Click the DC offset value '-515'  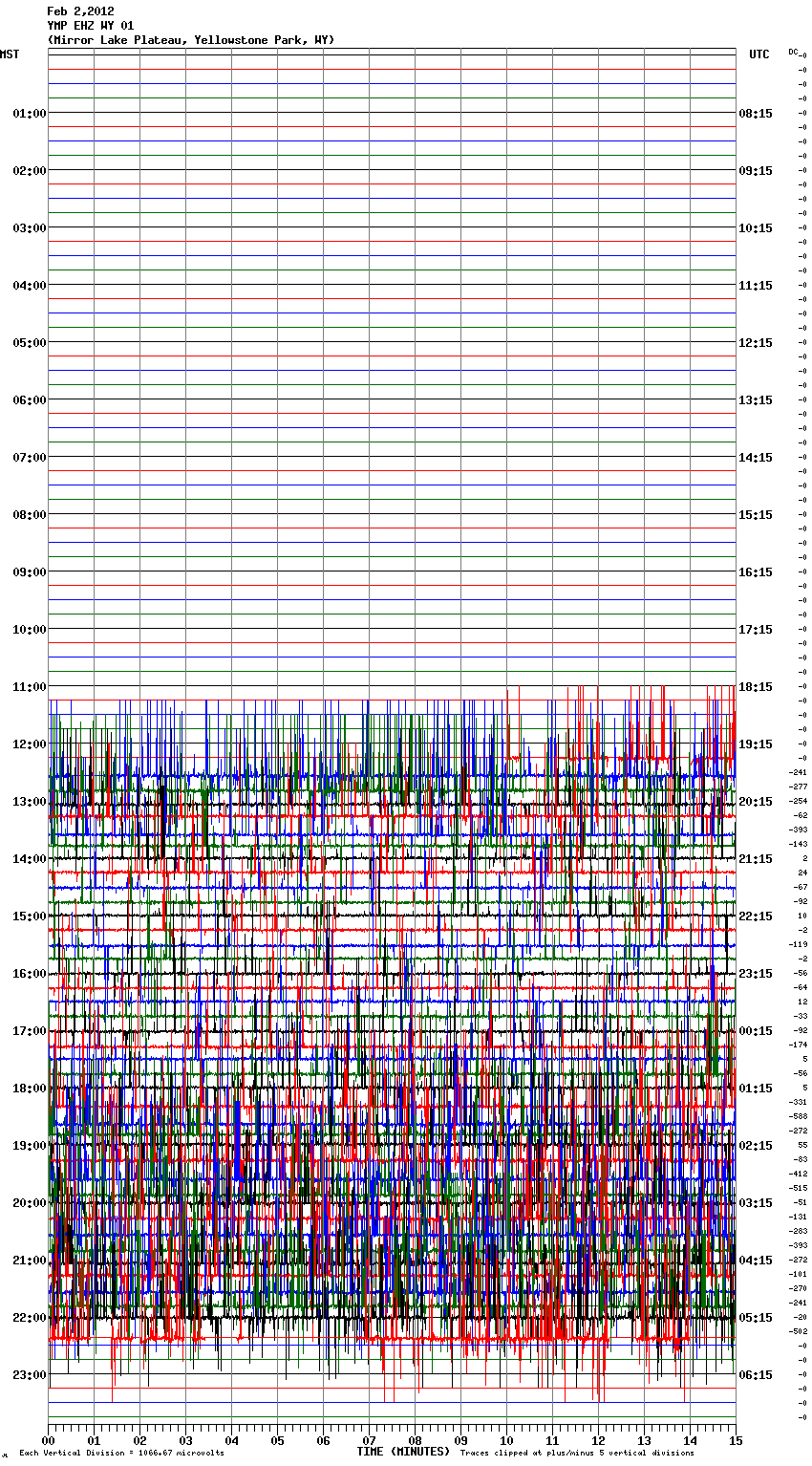point(799,1188)
